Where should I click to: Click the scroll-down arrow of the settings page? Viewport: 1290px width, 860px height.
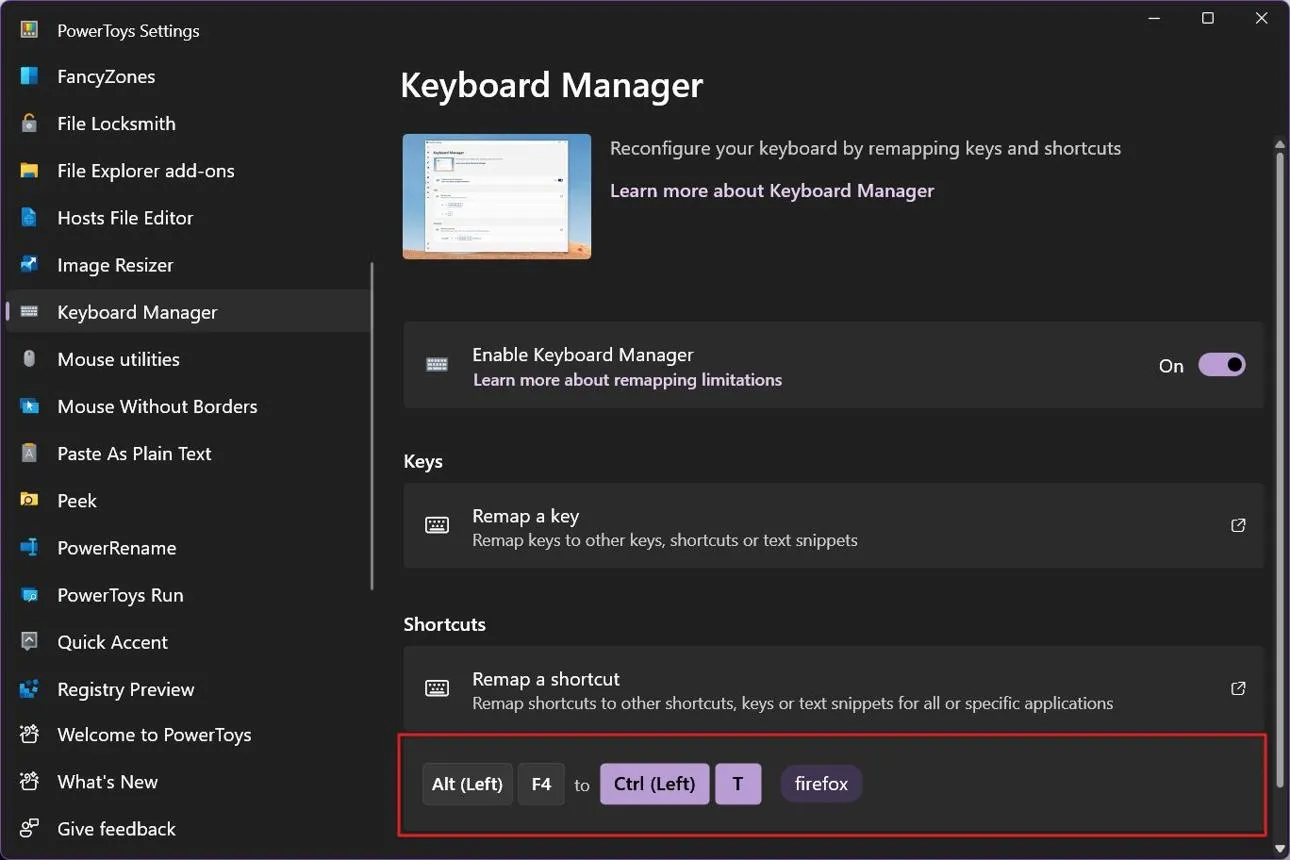click(x=1279, y=851)
